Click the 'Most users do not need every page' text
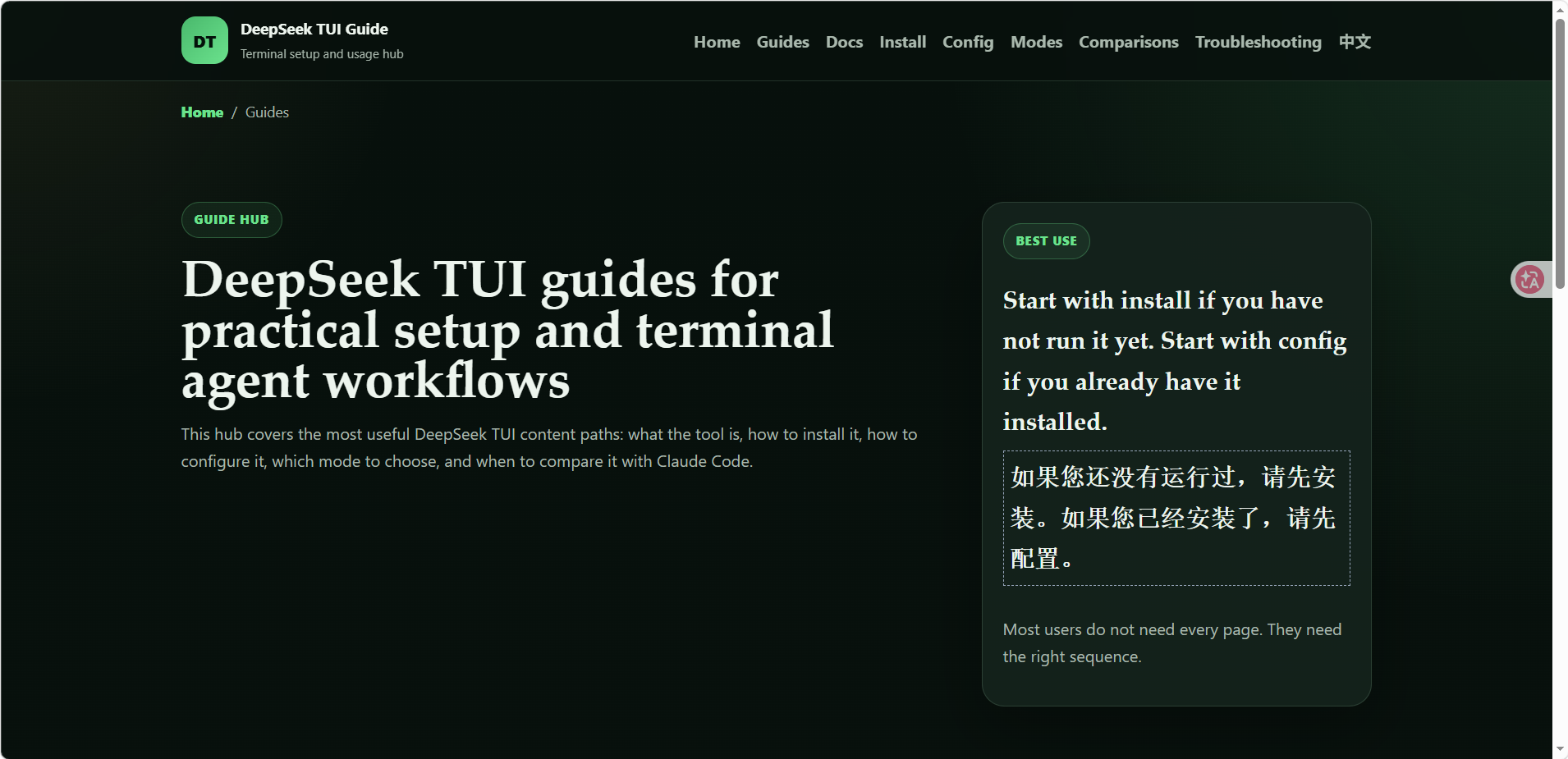Image resolution: width=1568 pixels, height=759 pixels. (x=1172, y=642)
